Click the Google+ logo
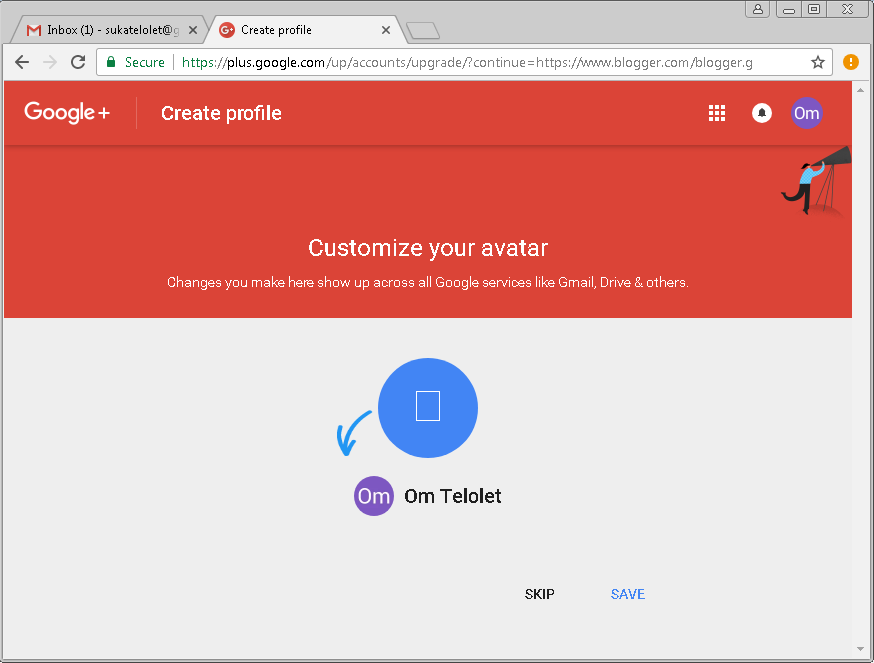This screenshot has width=874, height=663. 67,113
